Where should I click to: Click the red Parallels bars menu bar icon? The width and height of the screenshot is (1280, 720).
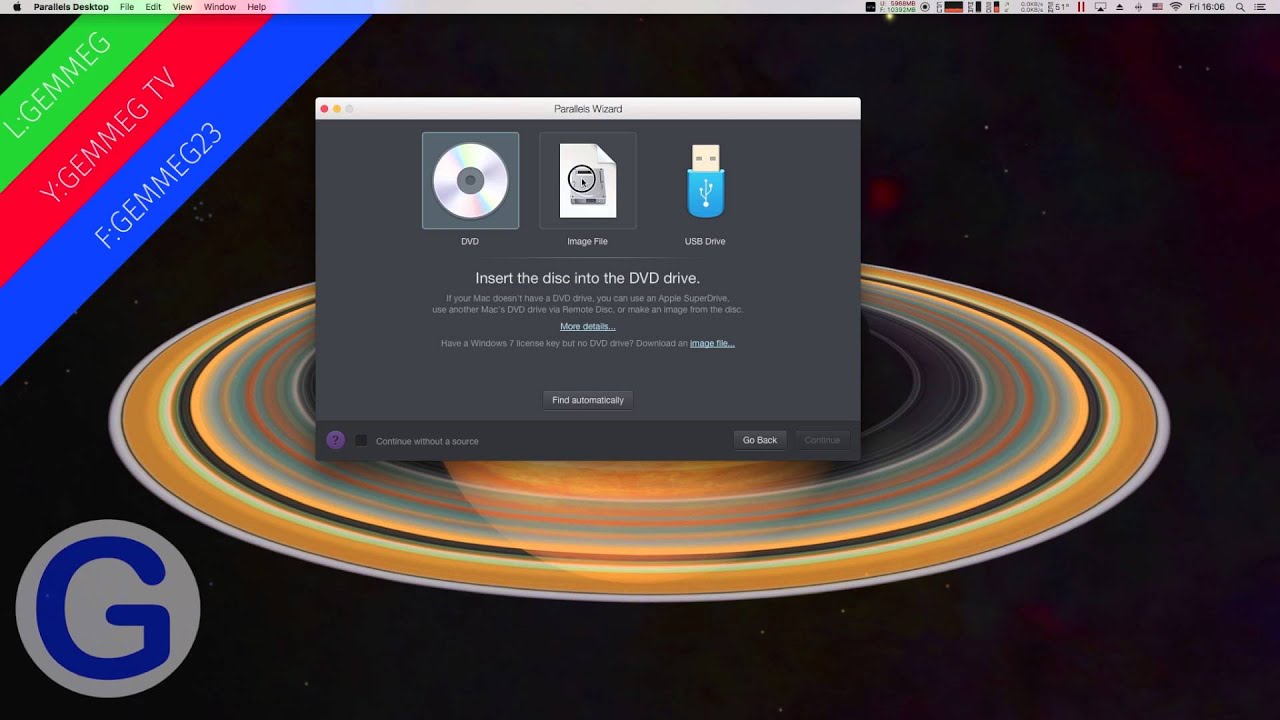click(1081, 7)
